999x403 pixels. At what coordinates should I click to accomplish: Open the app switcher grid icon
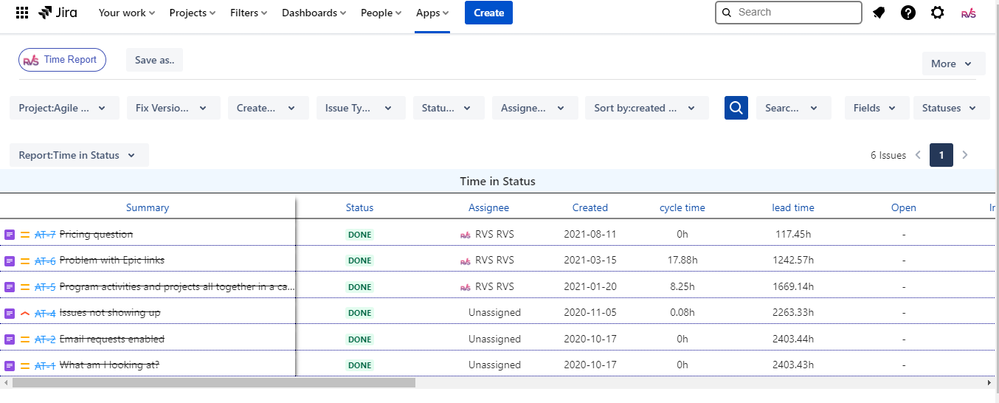click(x=22, y=13)
